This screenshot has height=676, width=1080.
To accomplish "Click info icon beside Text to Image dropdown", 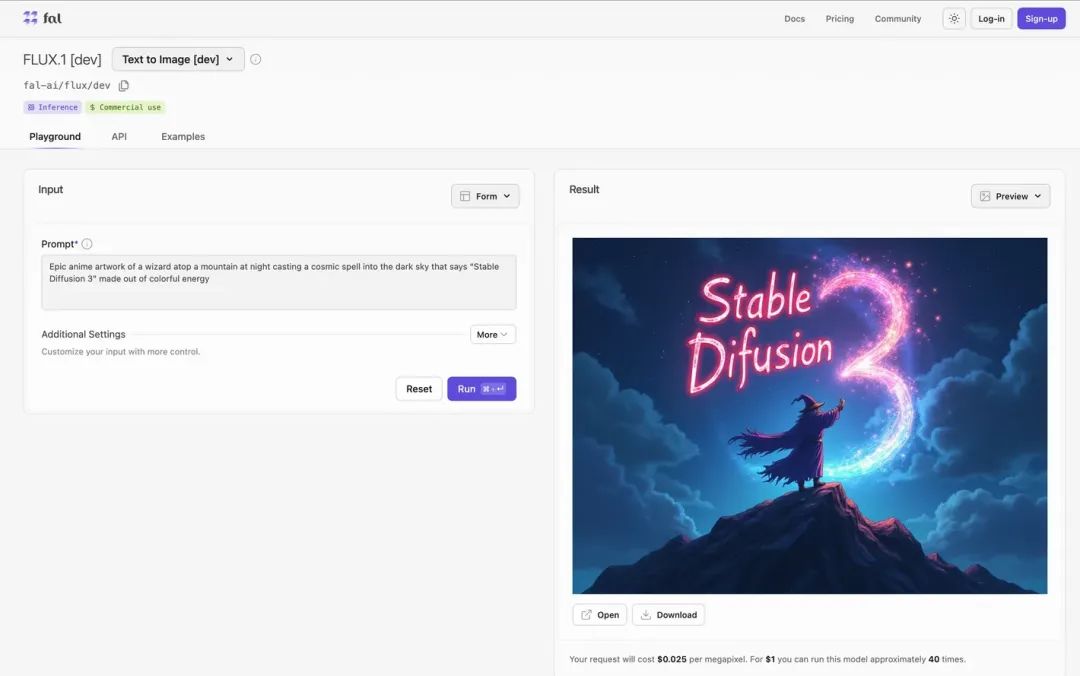I will (256, 59).
